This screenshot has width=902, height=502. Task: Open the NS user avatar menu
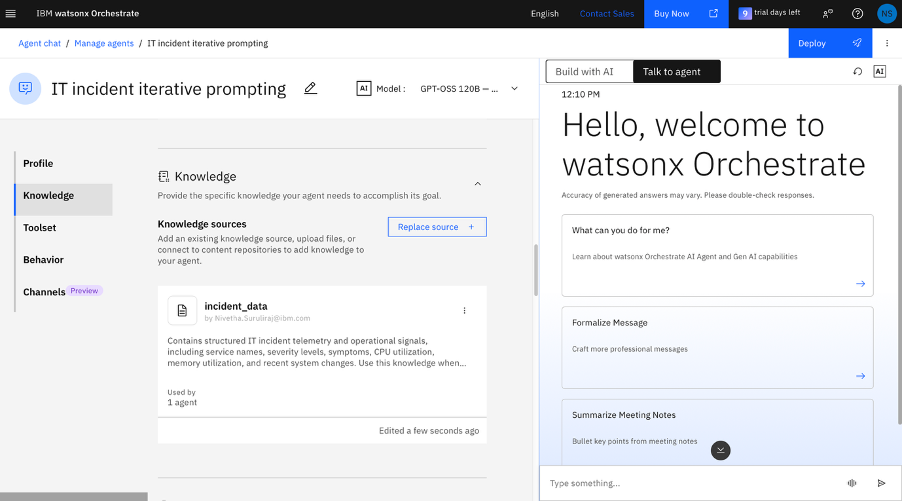click(x=886, y=13)
